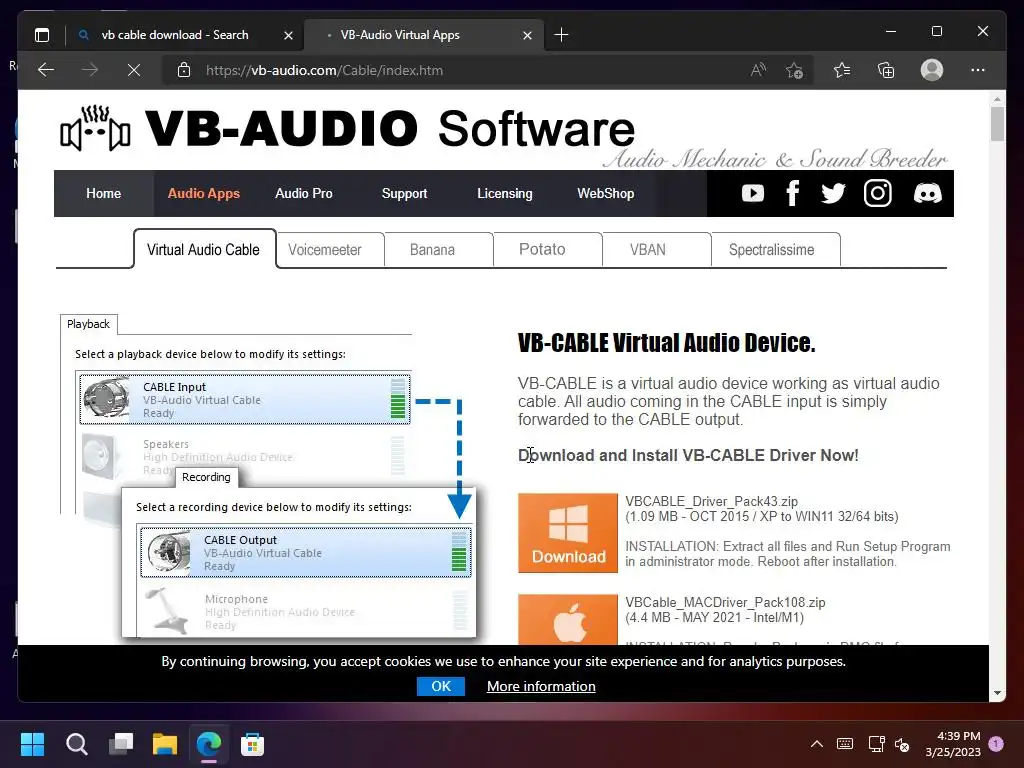Click the VB-Audio logo speaker icon
This screenshot has width=1024, height=768.
(95, 128)
